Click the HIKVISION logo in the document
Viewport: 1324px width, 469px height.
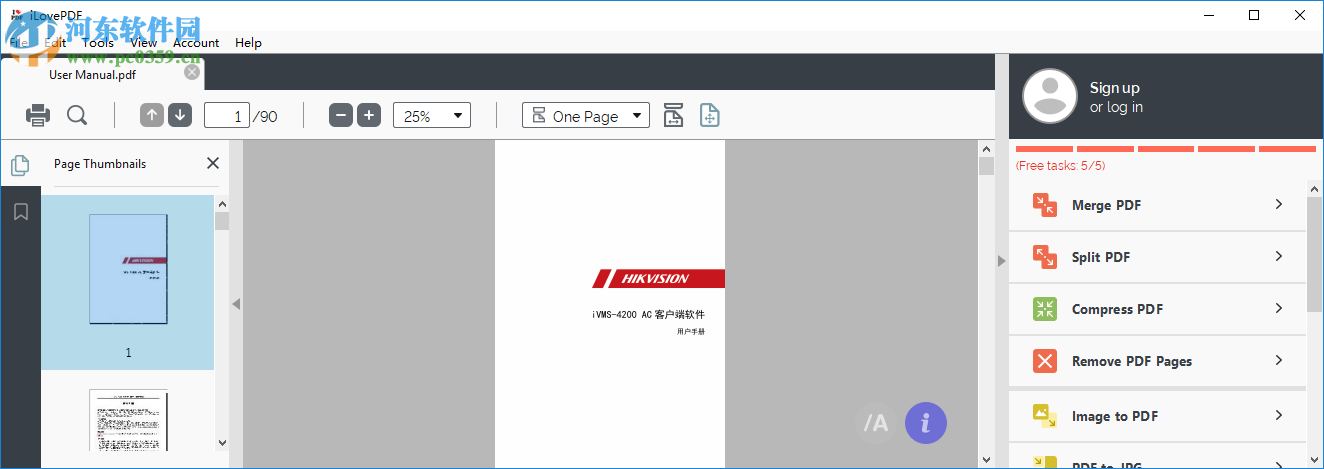pos(659,278)
